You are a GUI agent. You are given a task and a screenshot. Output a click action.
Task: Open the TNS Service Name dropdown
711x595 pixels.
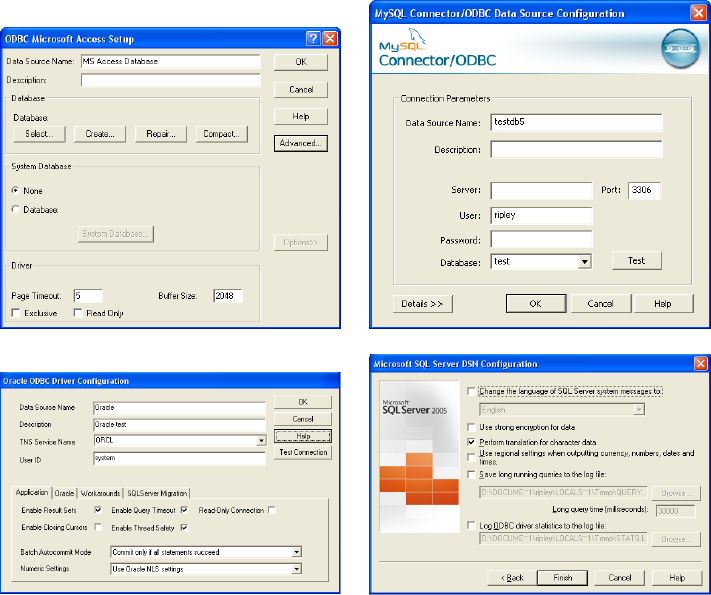(261, 440)
